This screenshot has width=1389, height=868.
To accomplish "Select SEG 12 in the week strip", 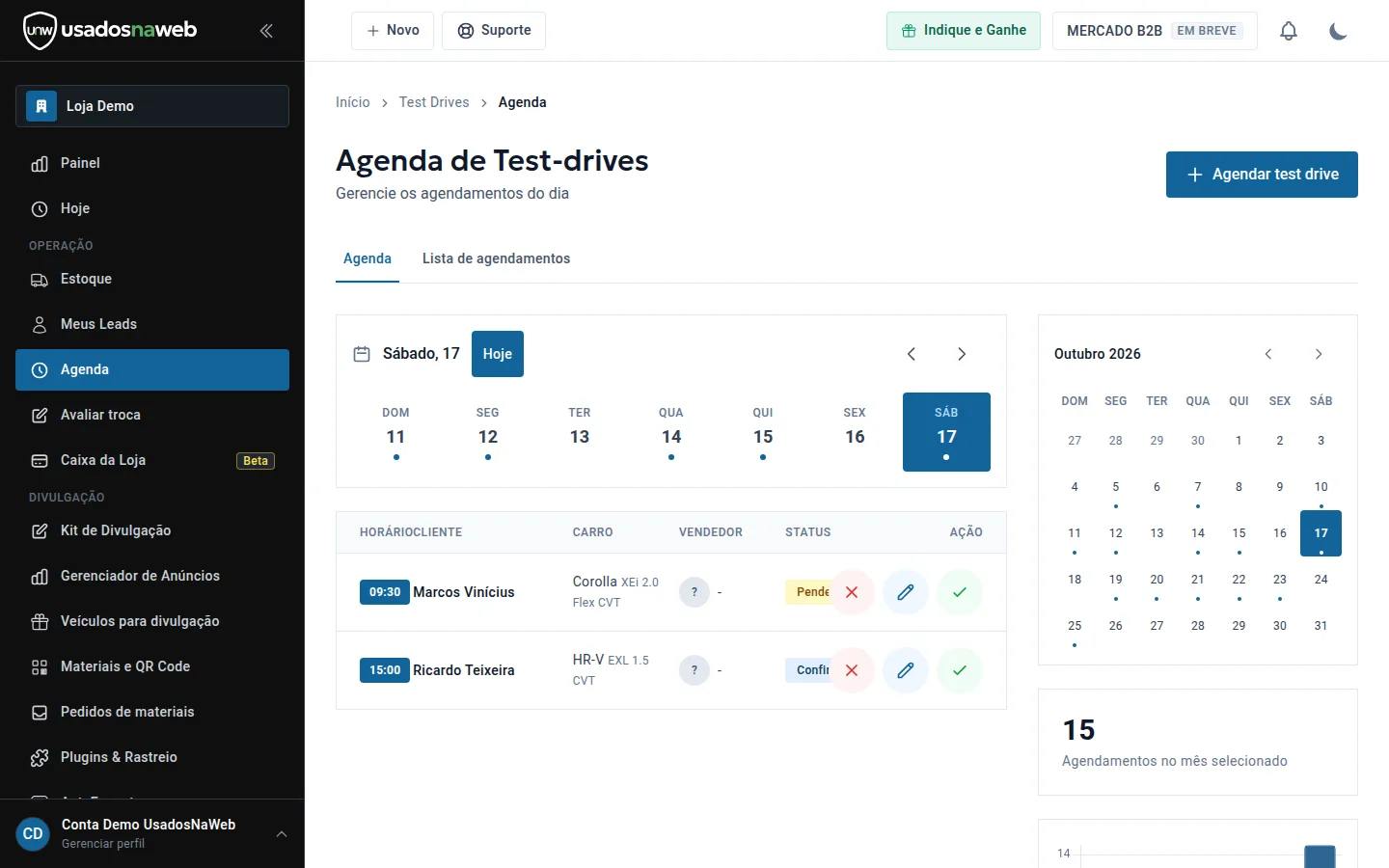I will point(488,432).
